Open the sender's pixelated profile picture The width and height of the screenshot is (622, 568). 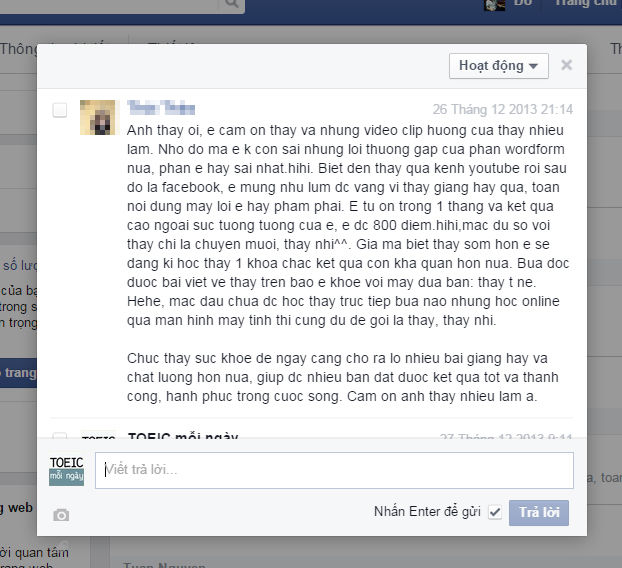click(98, 117)
